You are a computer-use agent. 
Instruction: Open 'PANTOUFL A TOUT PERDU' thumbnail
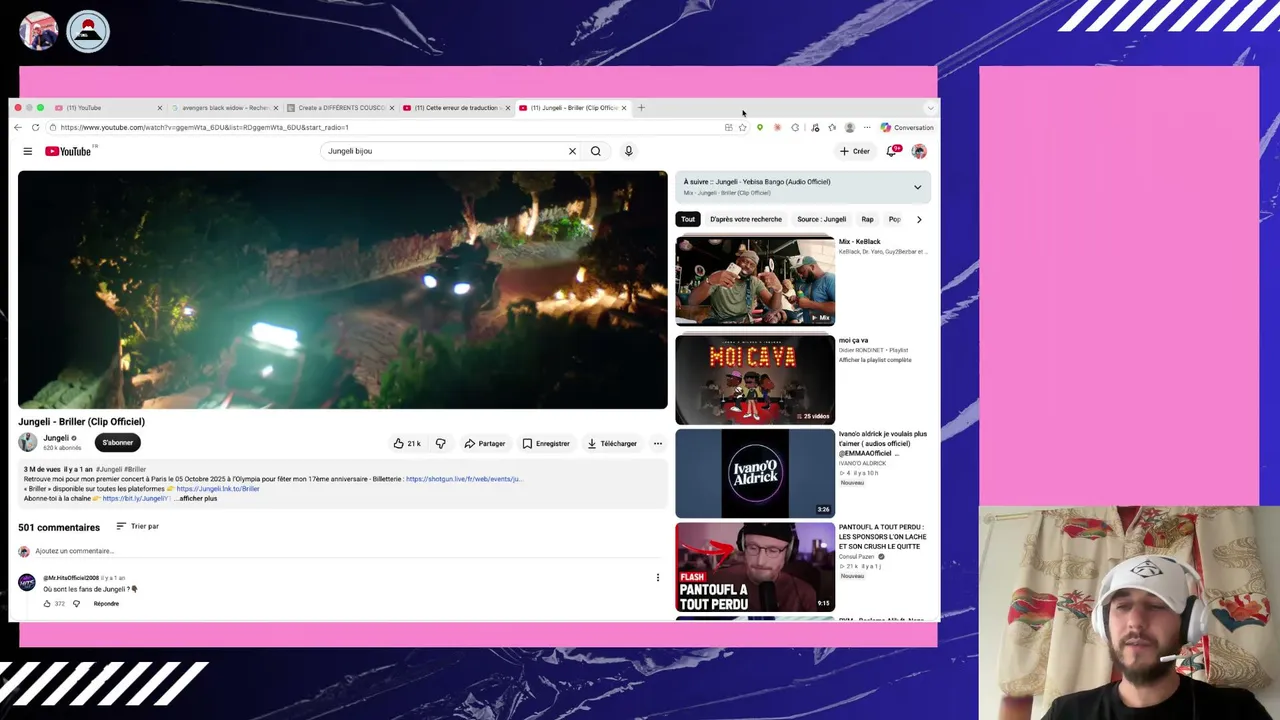(x=755, y=567)
